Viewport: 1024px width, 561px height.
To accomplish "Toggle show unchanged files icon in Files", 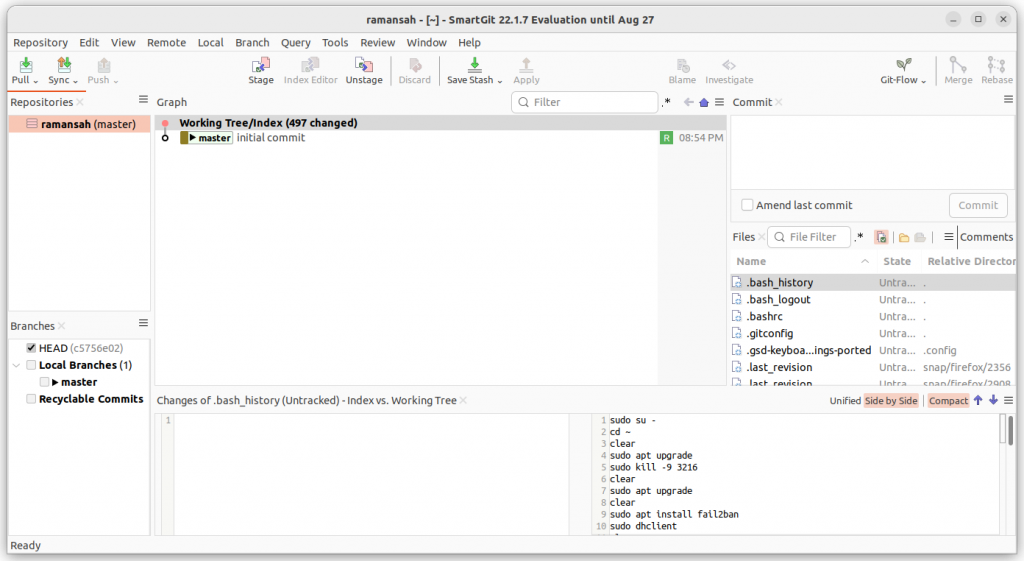I will coord(881,237).
